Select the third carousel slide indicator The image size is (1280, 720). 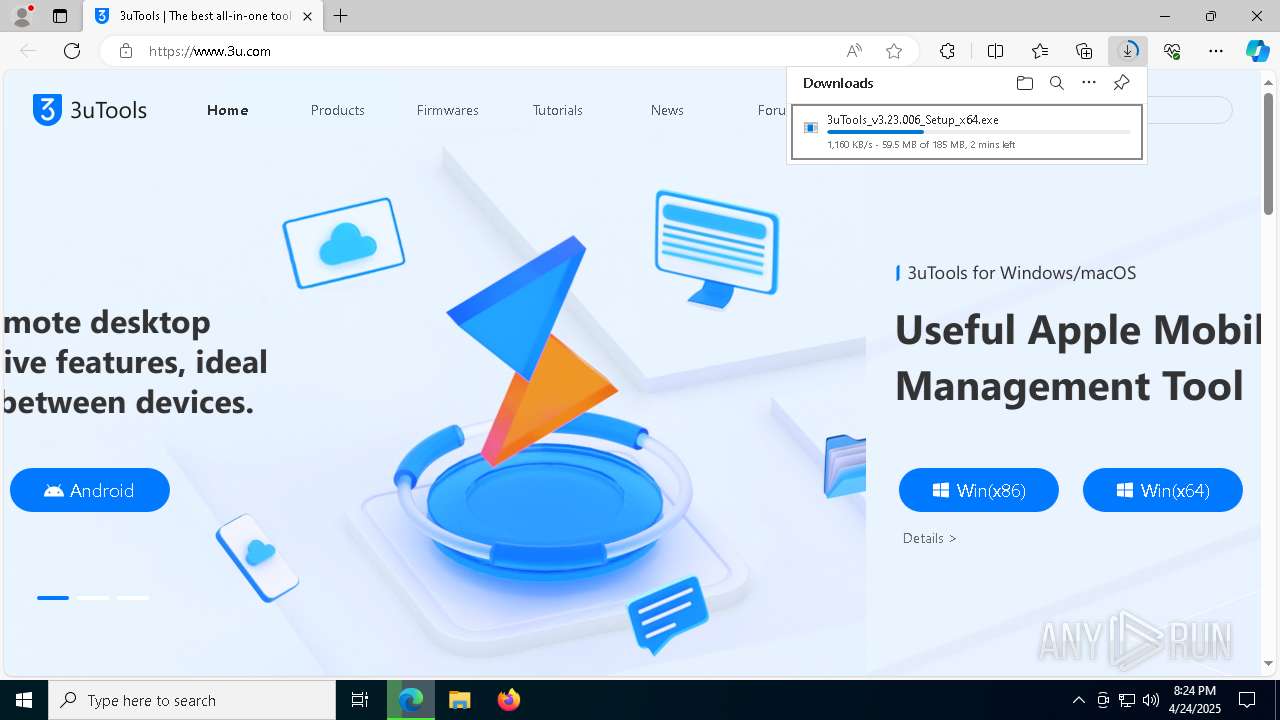(132, 598)
